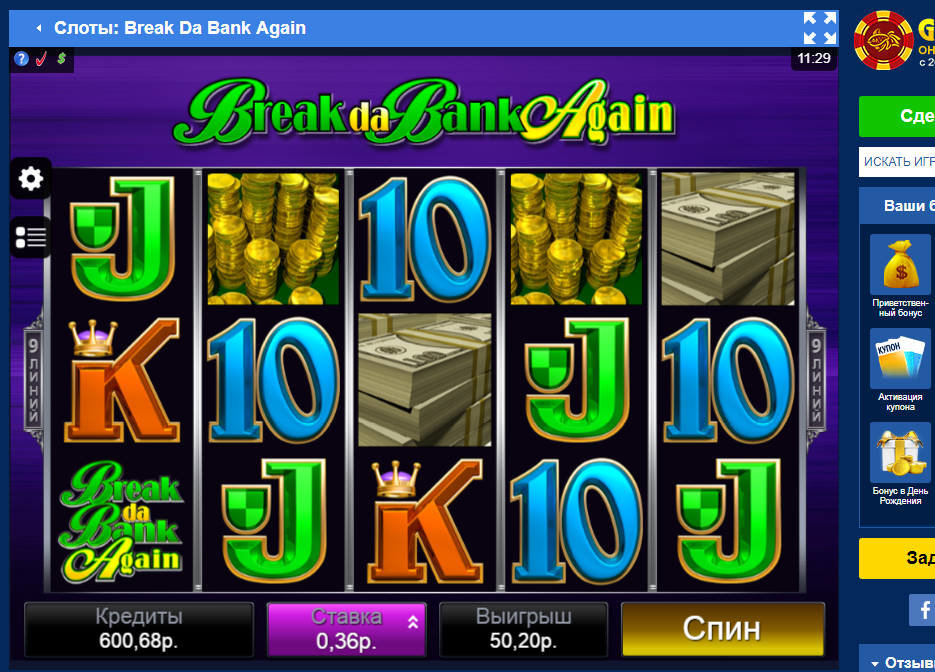Select the left 9 линий marker
This screenshot has height=672, width=935.
[34, 379]
